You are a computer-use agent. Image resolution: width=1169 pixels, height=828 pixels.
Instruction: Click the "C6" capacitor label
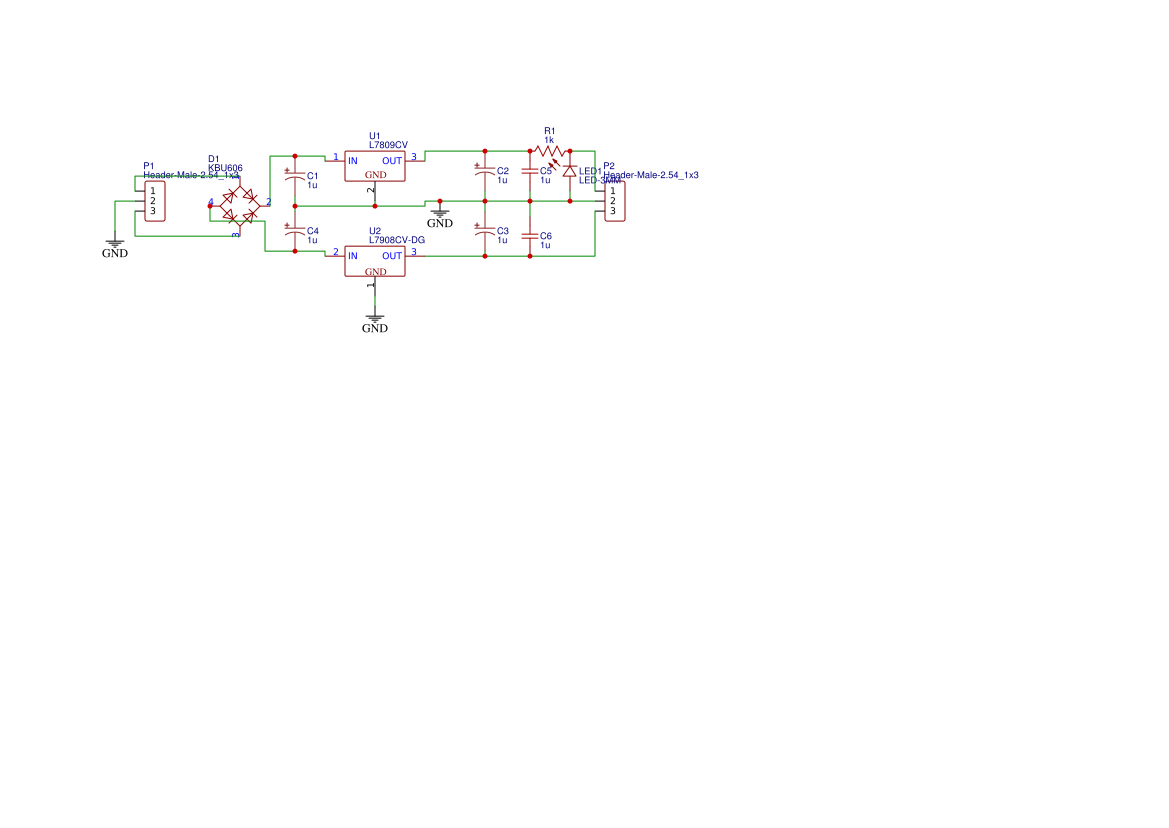tap(546, 236)
